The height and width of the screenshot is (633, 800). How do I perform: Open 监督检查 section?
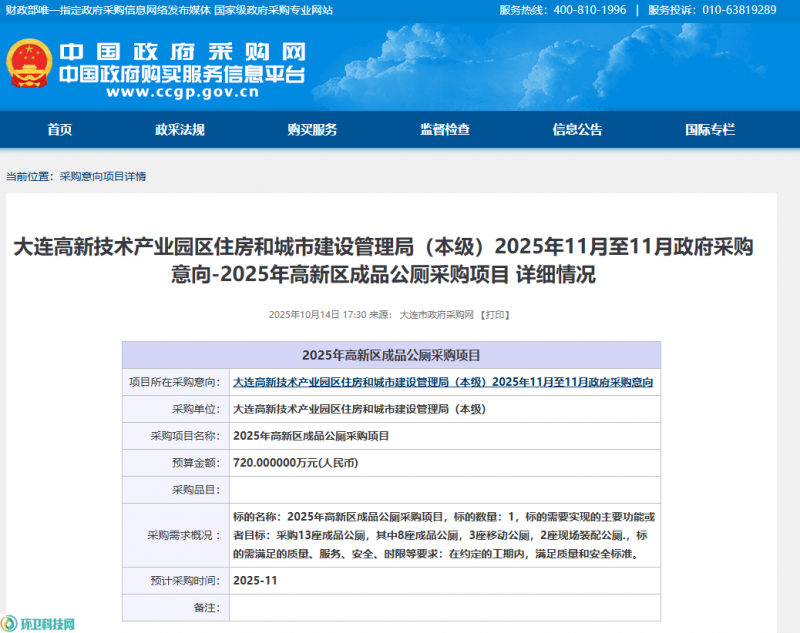(x=445, y=130)
